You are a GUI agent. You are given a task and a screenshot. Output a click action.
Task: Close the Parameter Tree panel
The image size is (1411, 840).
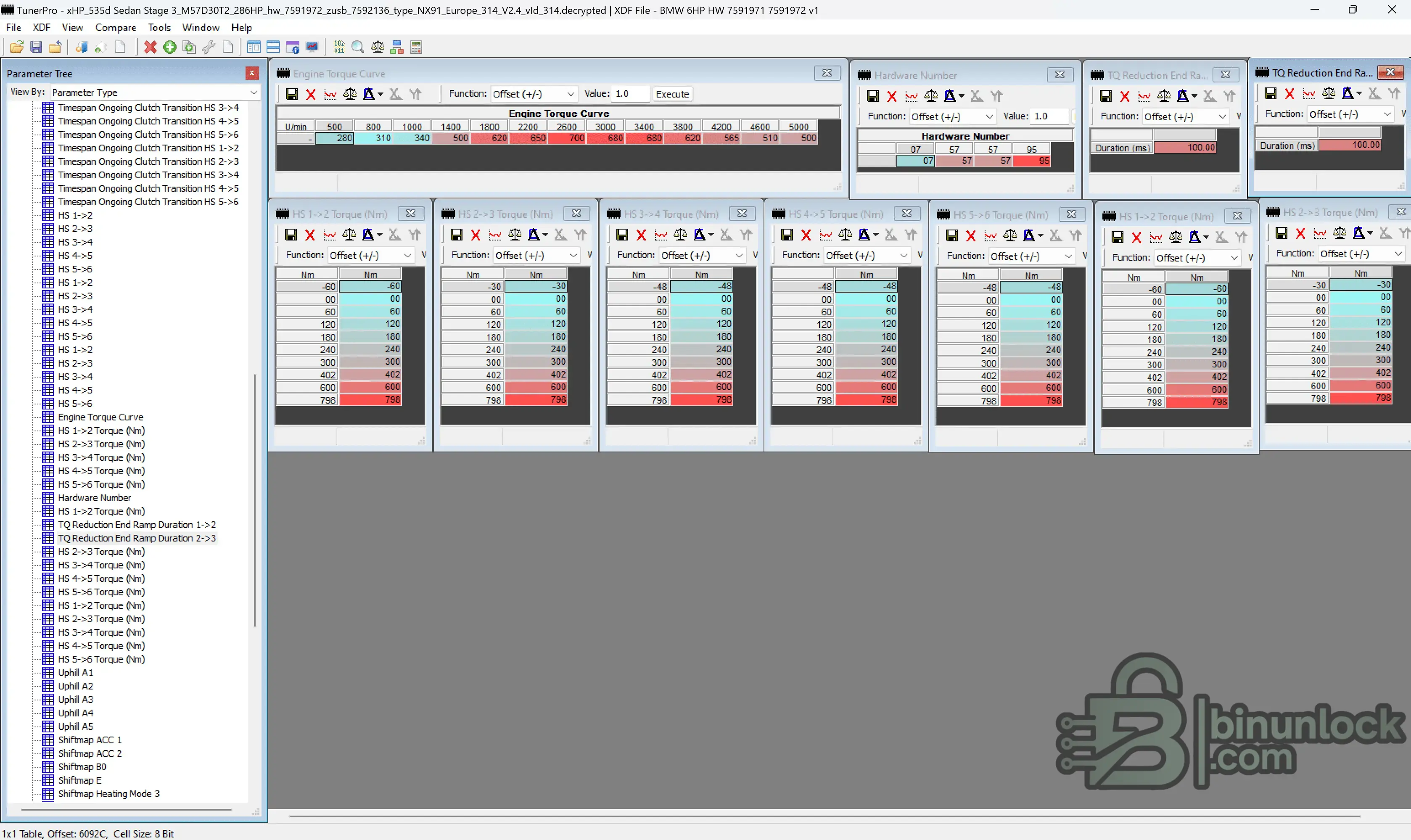[x=252, y=73]
